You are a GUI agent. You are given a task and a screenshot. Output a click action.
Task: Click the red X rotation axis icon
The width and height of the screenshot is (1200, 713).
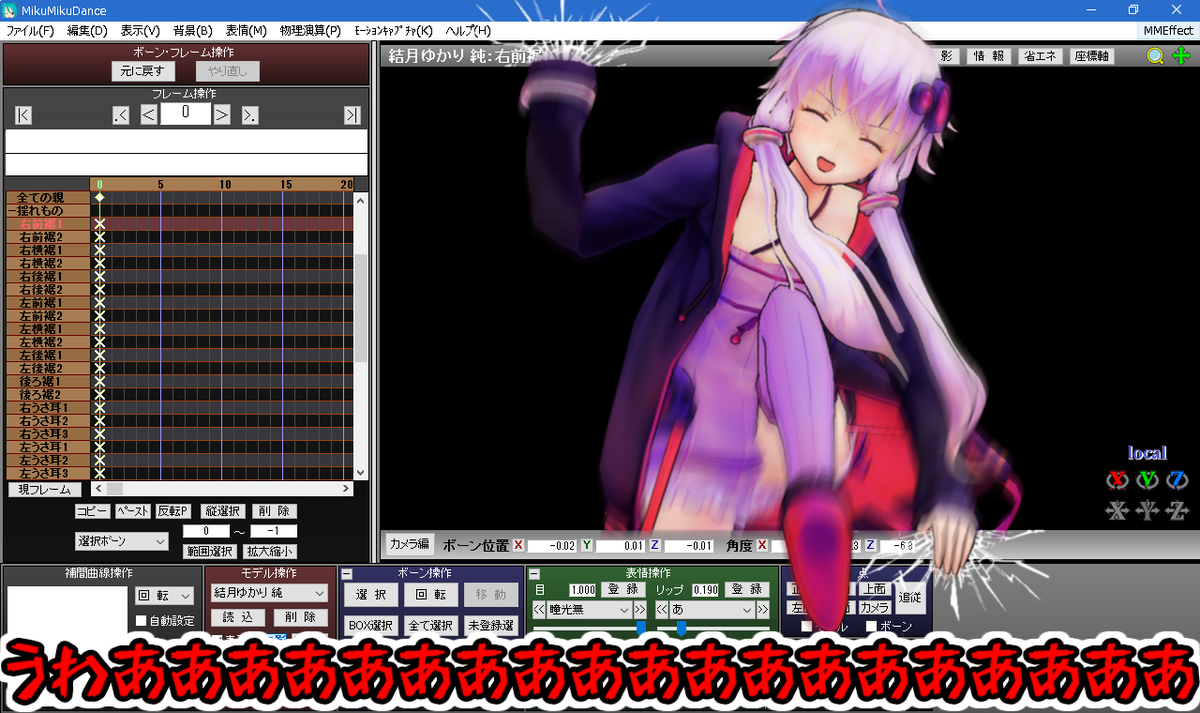tap(1117, 481)
